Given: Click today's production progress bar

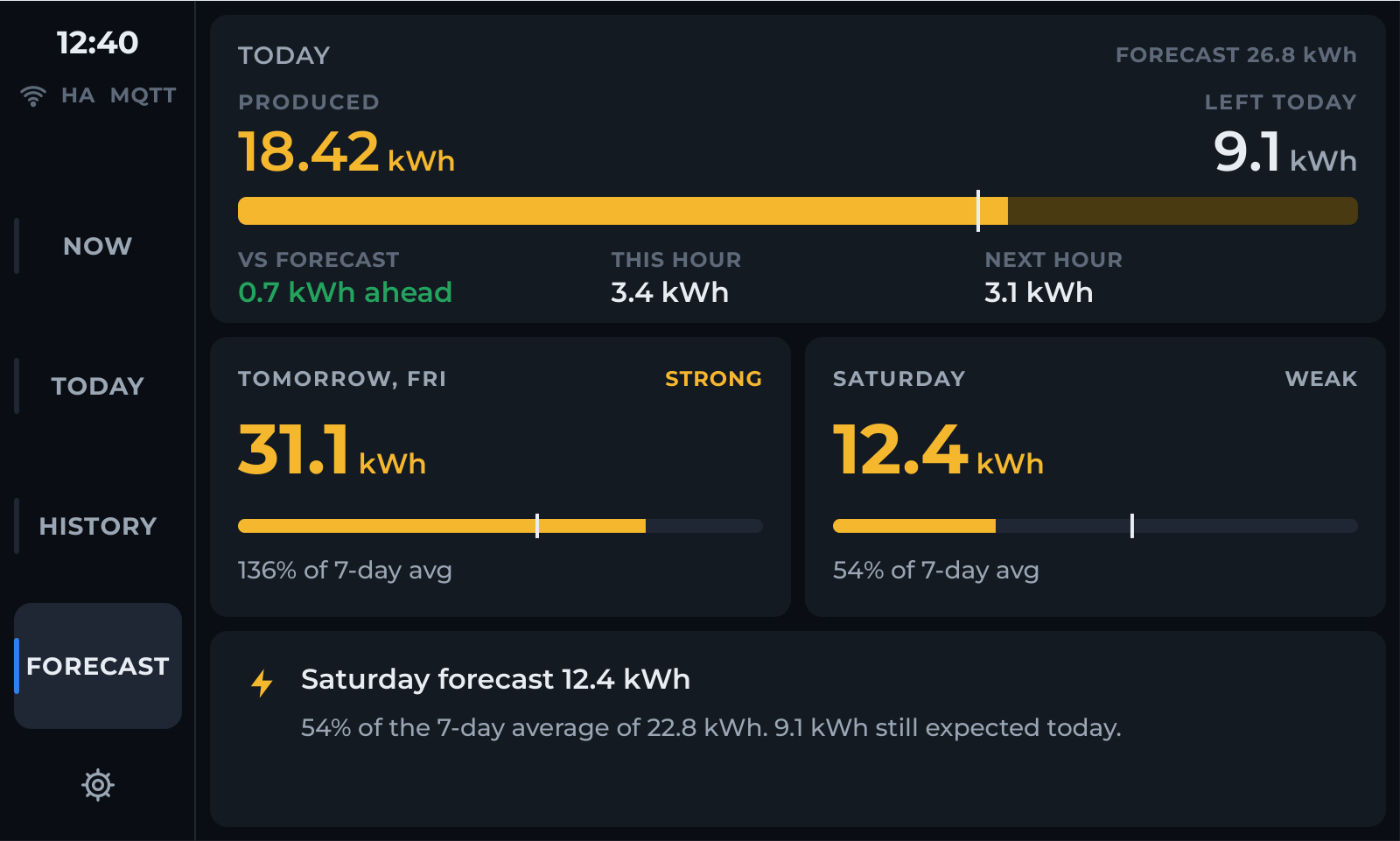Looking at the screenshot, I should coord(798,211).
